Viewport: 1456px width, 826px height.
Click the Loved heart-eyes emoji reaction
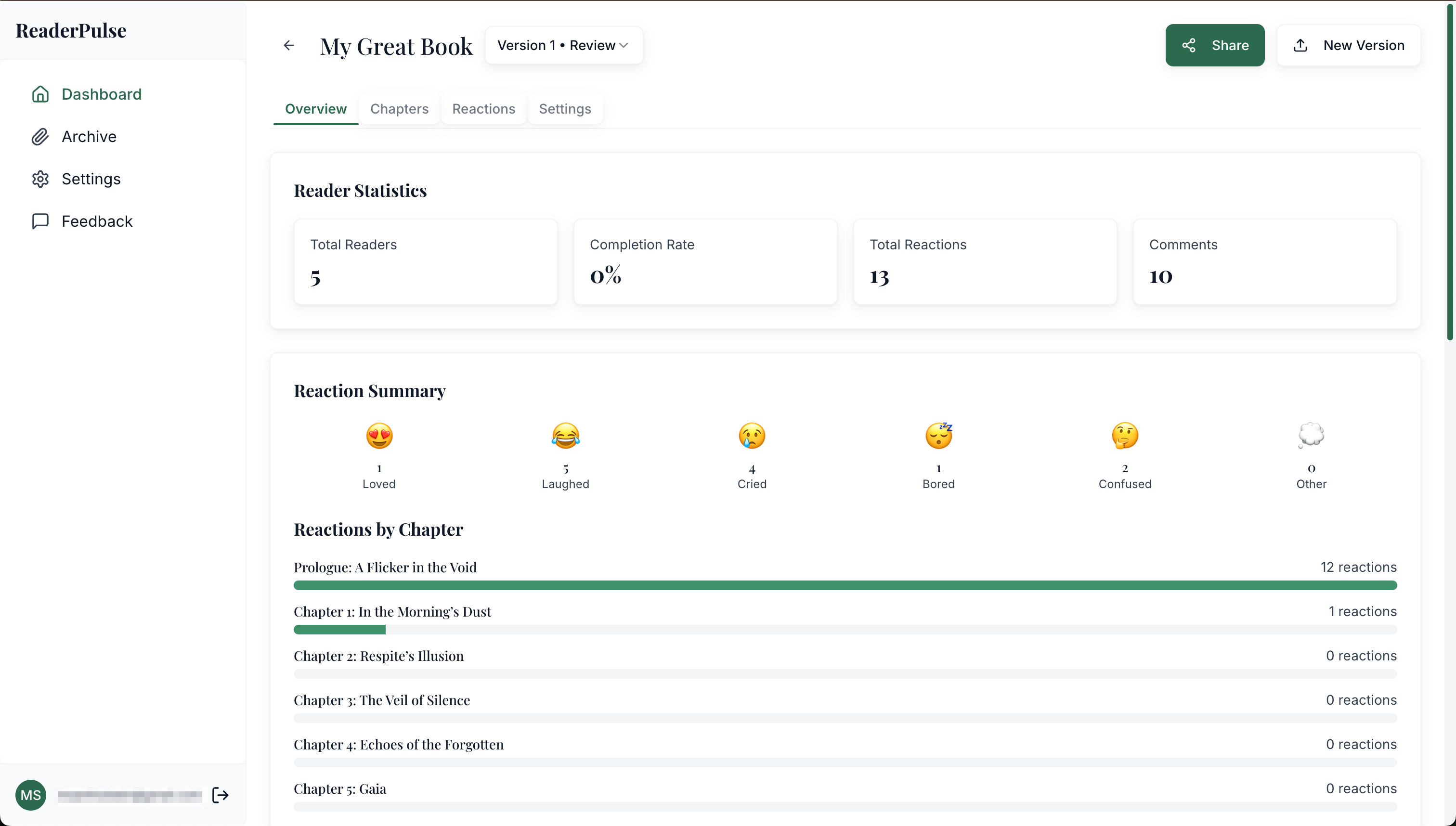tap(379, 436)
